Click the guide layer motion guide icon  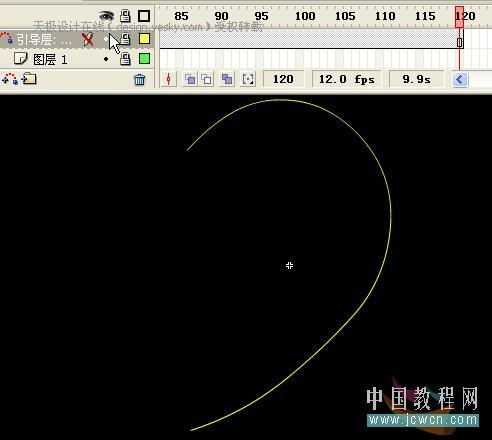tap(7, 38)
